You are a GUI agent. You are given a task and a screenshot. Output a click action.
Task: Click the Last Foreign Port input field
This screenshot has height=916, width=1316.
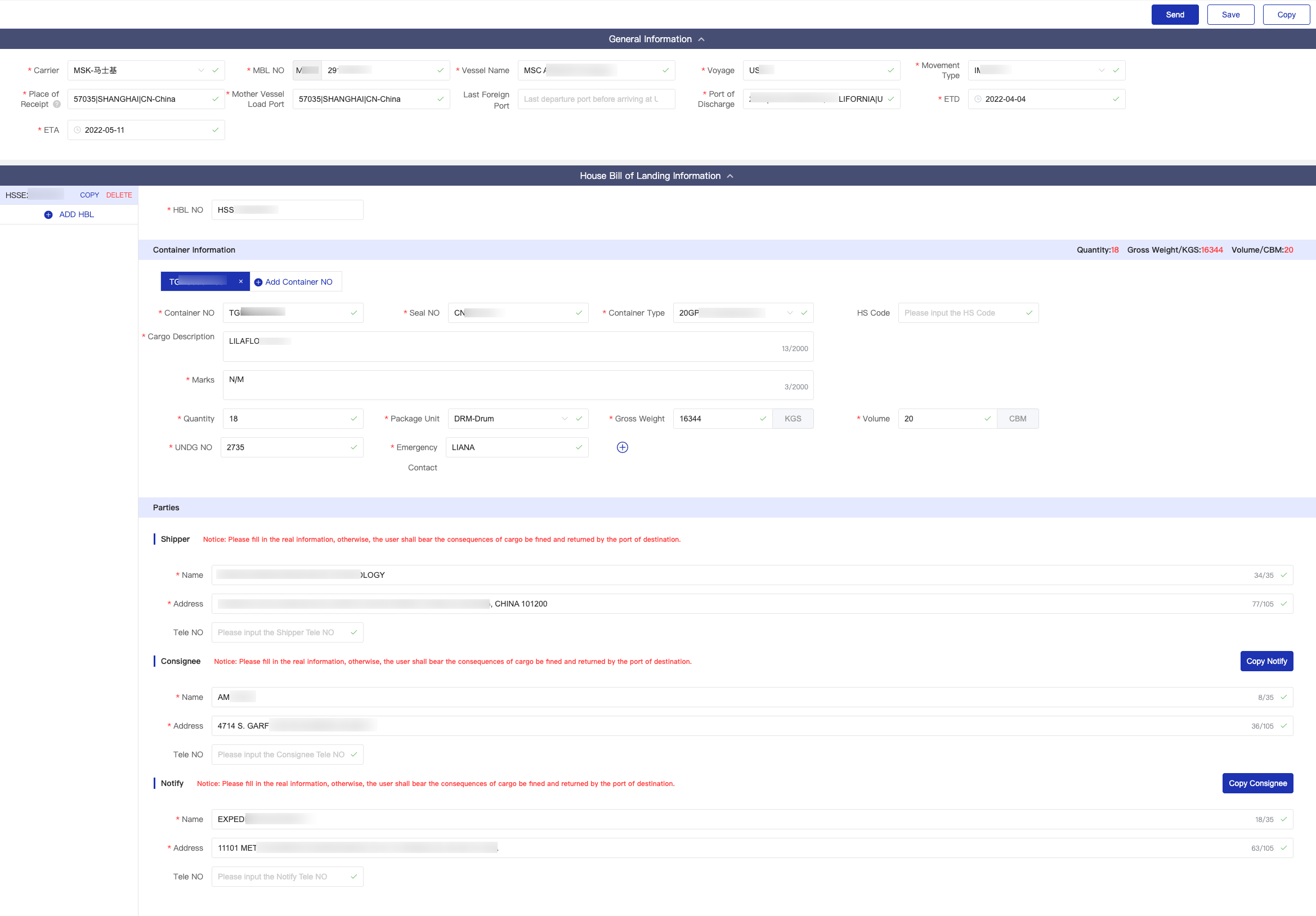coord(596,99)
